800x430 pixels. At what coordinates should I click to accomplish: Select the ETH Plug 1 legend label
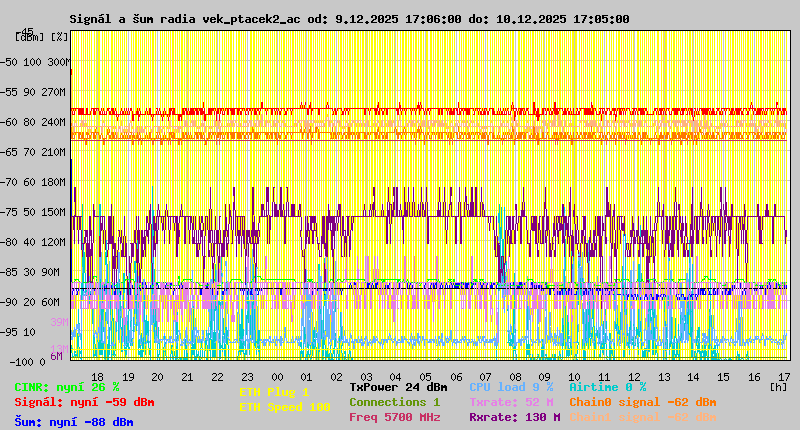tap(275, 392)
